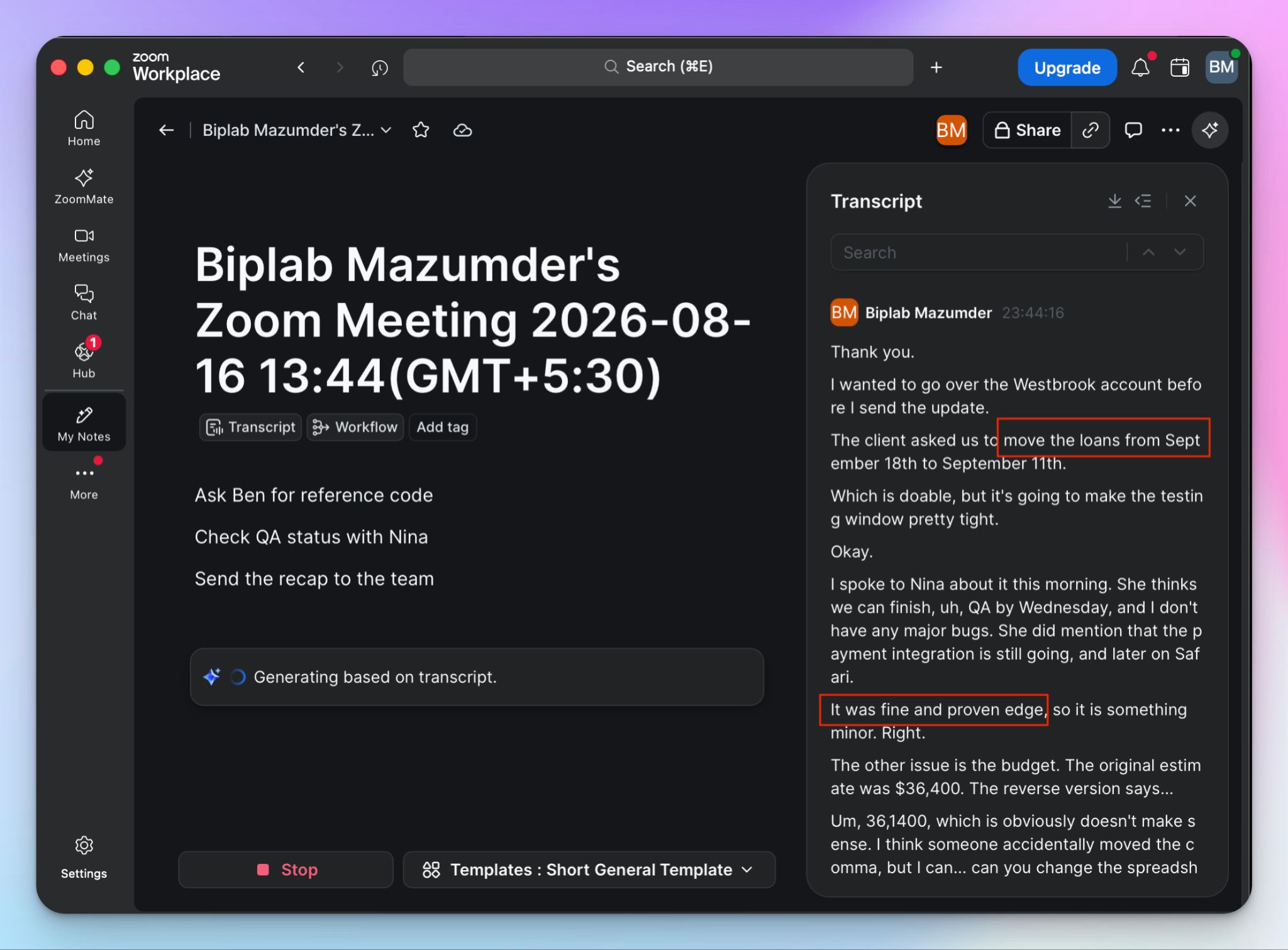Go to Meetings in the sidebar
The height and width of the screenshot is (950, 1288).
coord(84,245)
